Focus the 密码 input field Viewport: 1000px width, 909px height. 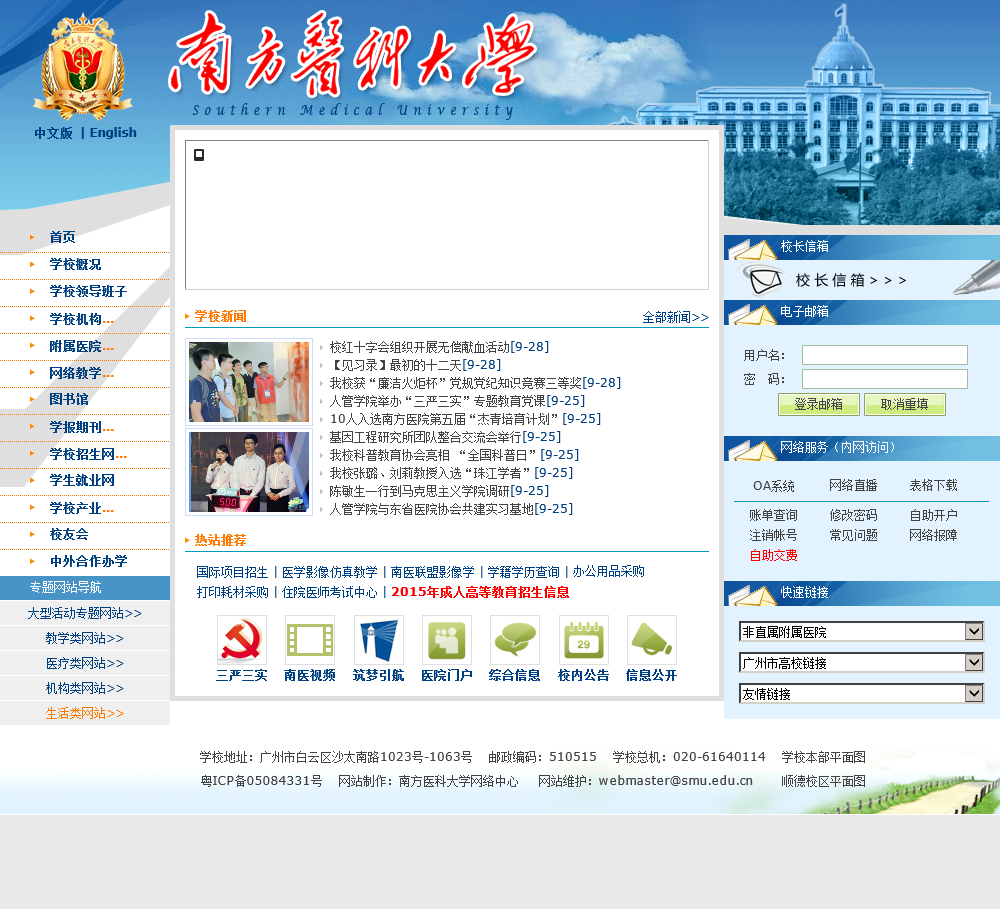(885, 379)
